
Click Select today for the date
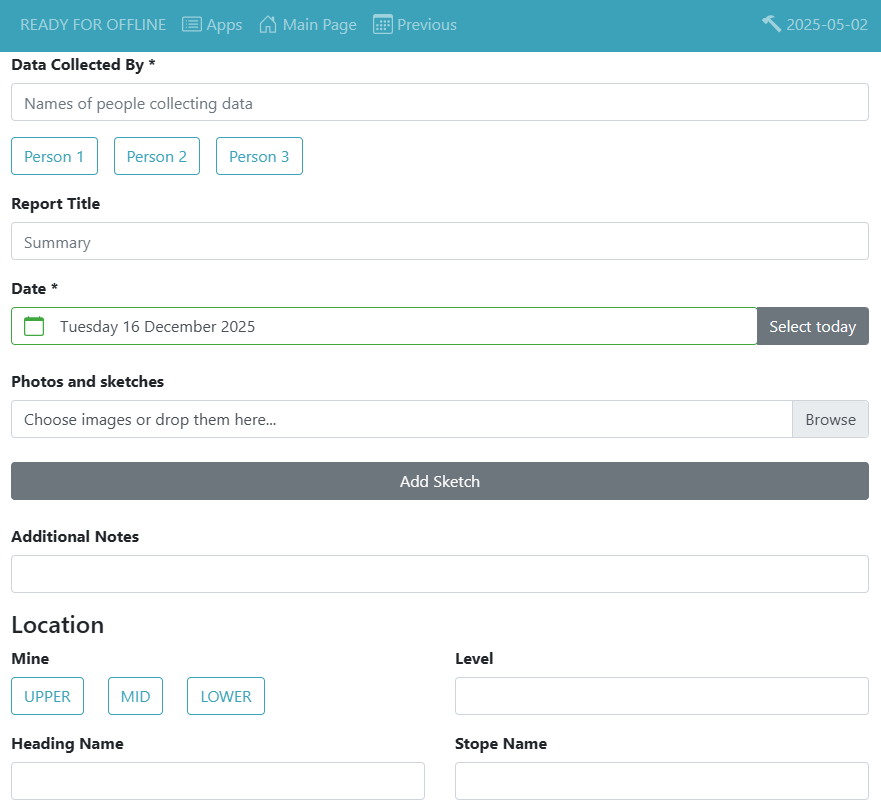click(x=812, y=326)
